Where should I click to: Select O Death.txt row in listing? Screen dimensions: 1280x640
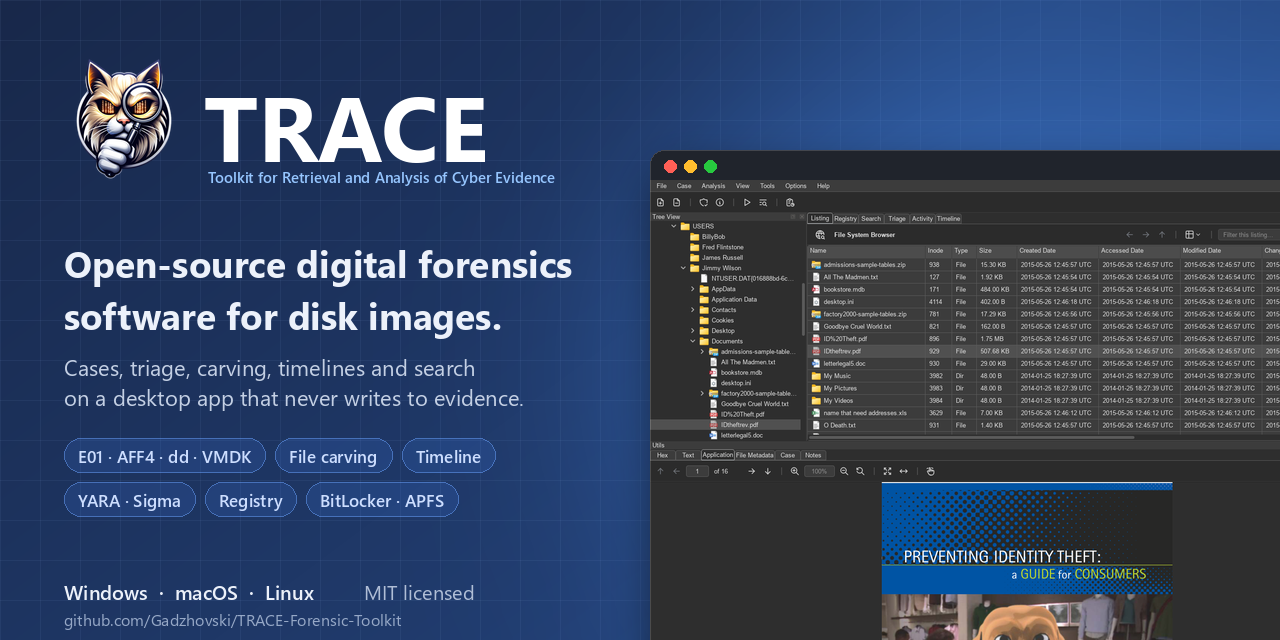click(1044, 425)
